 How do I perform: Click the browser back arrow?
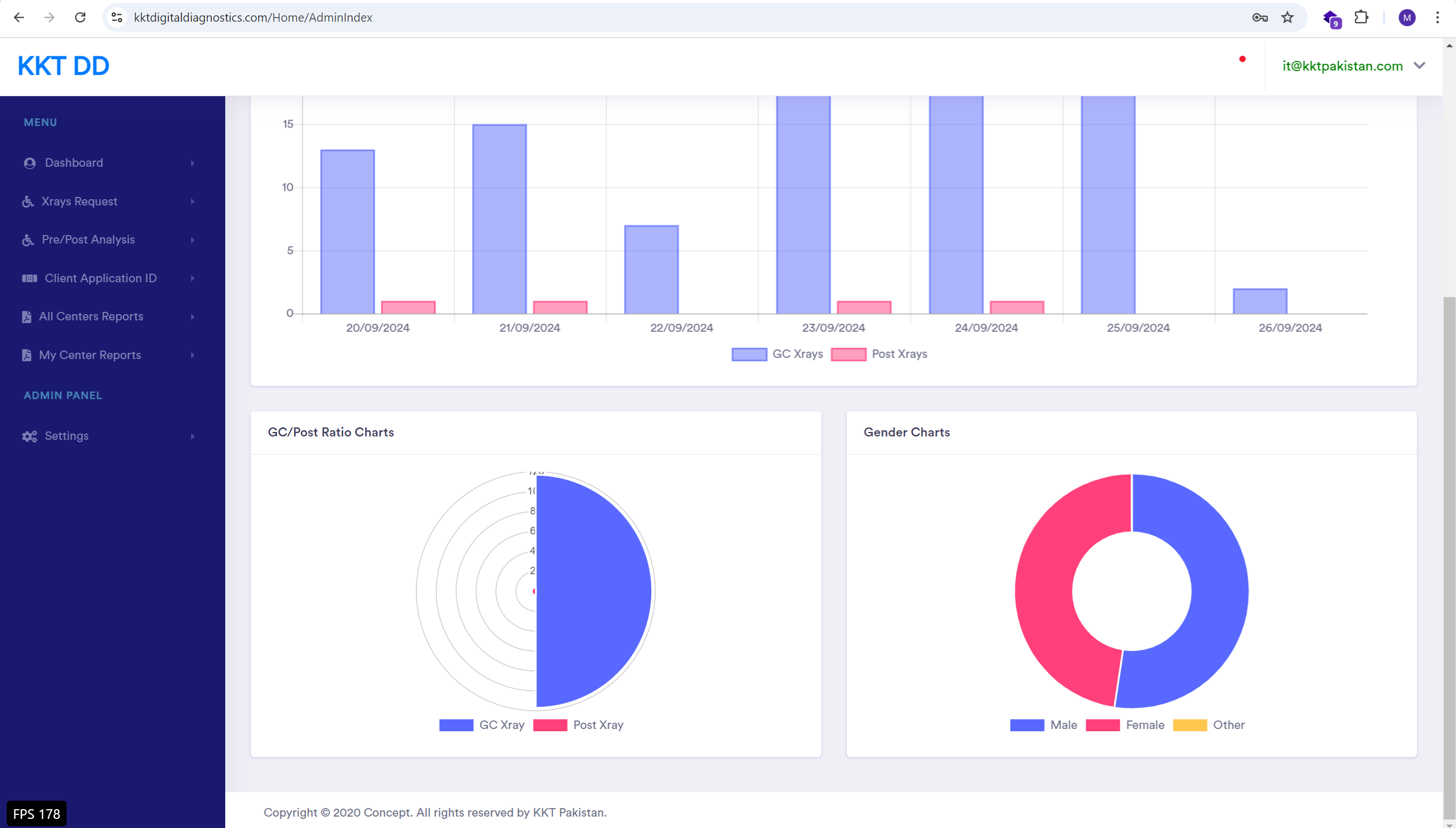point(19,17)
